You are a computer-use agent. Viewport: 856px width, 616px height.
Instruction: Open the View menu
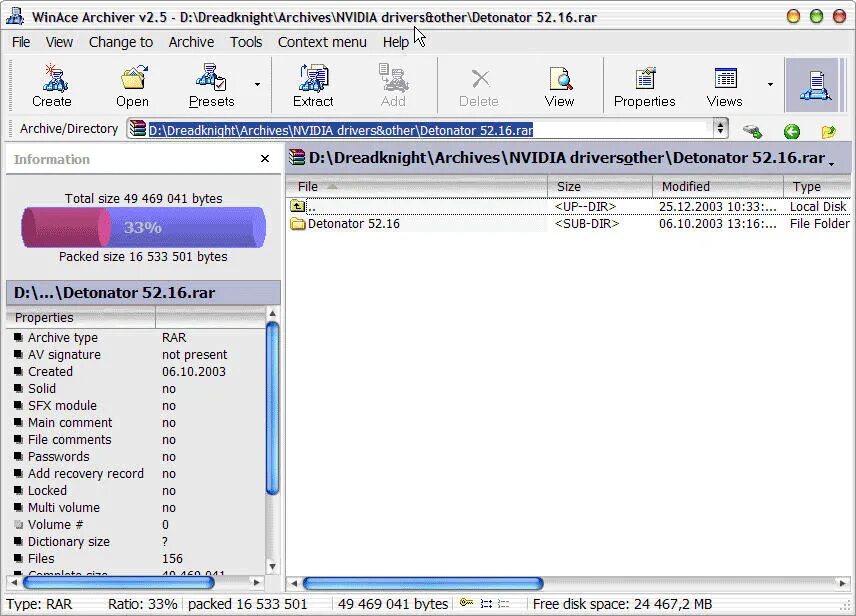[x=59, y=42]
